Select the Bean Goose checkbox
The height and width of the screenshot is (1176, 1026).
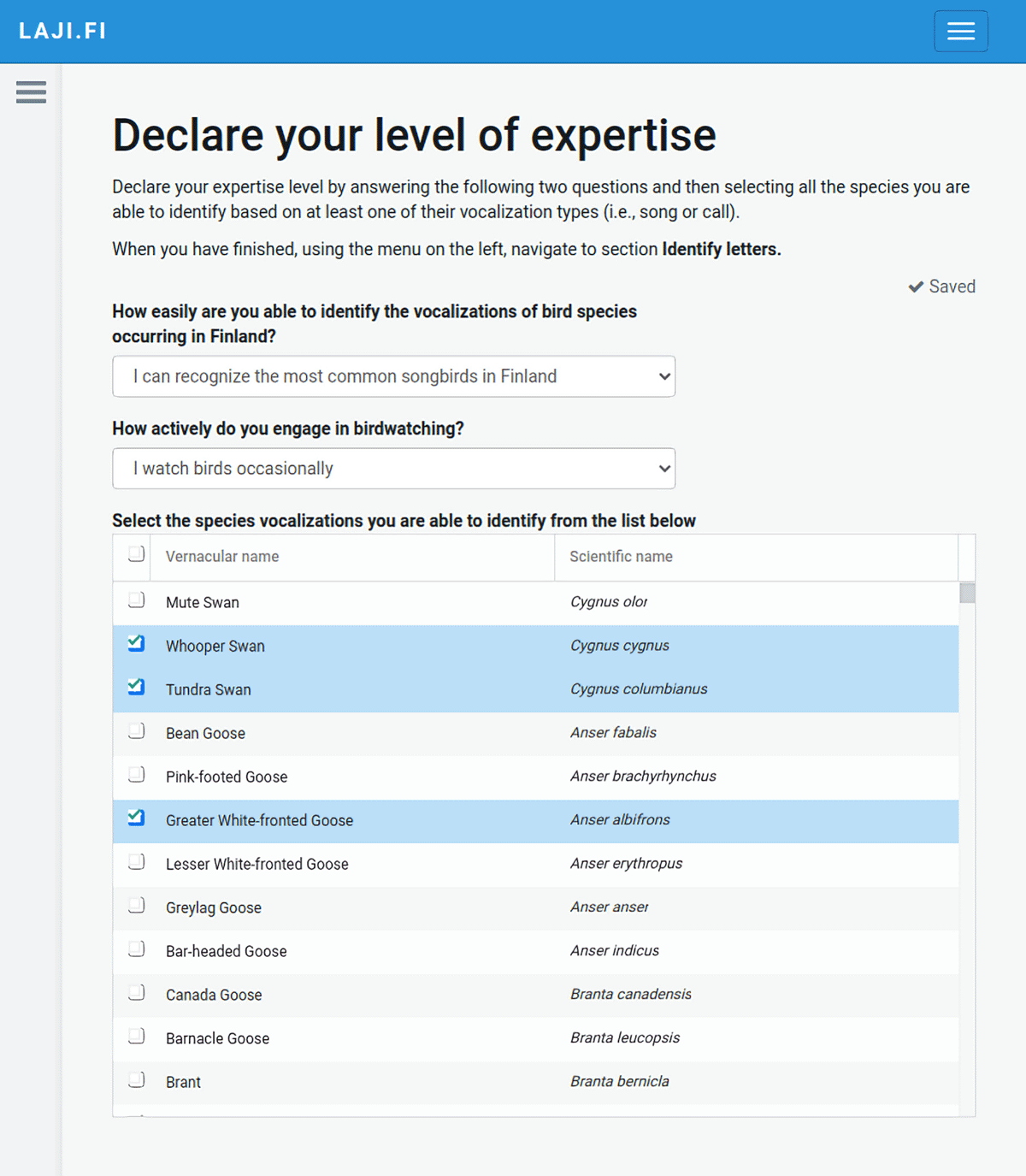136,730
